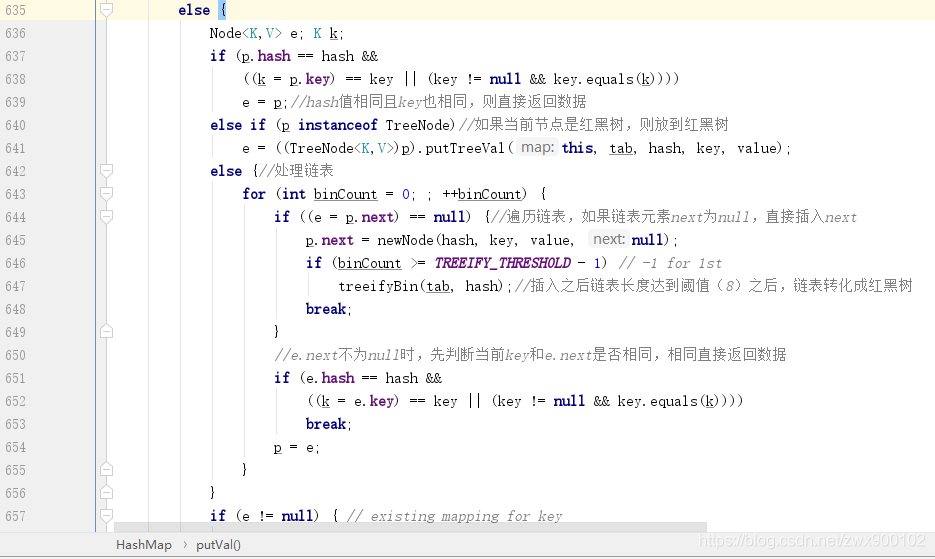The width and height of the screenshot is (935, 559).
Task: Collapse the else block at line 642
Action: (x=106, y=171)
